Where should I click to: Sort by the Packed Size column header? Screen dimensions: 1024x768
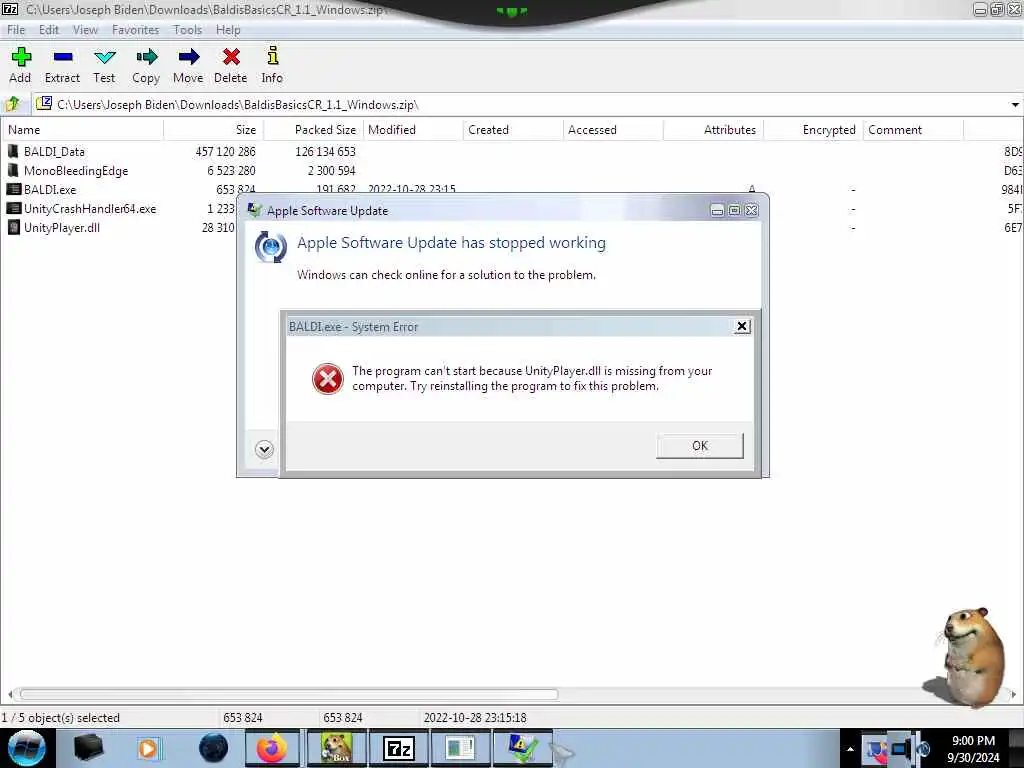point(313,129)
